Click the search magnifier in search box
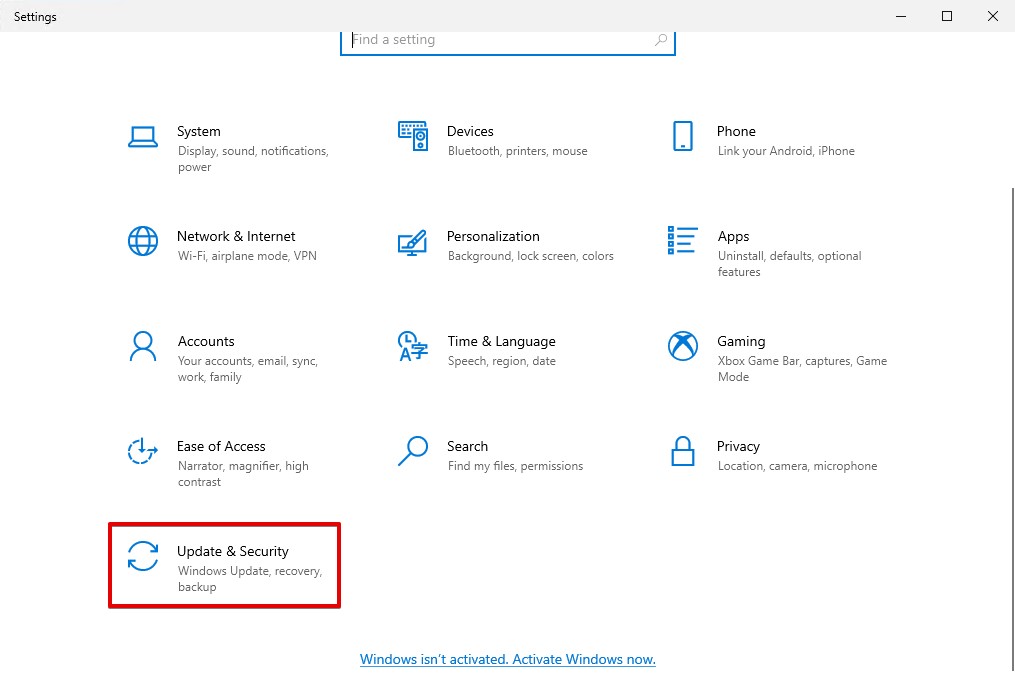The image size is (1015, 686). point(661,40)
